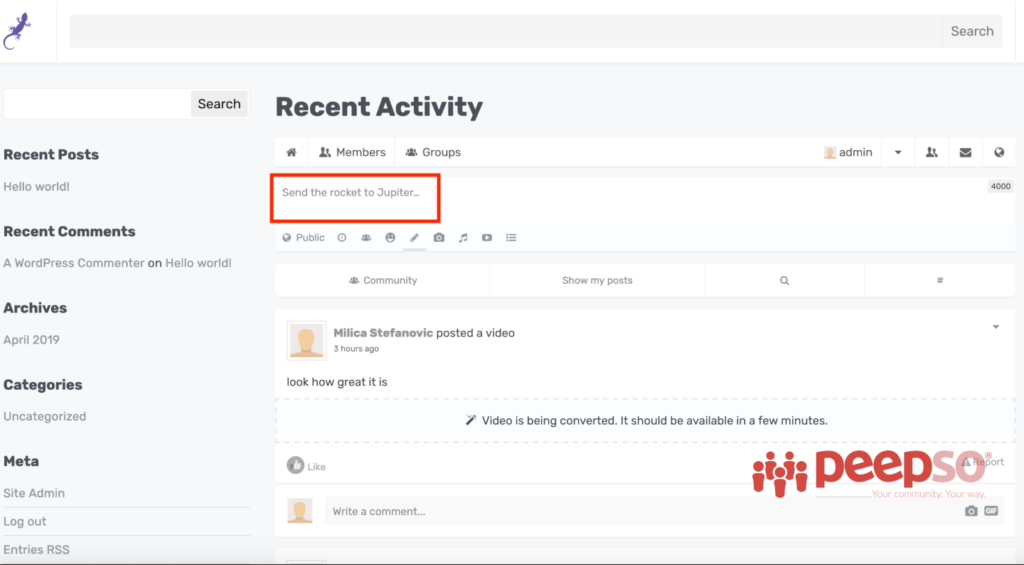Click the home icon in the PeepSo navbar

[x=291, y=153]
